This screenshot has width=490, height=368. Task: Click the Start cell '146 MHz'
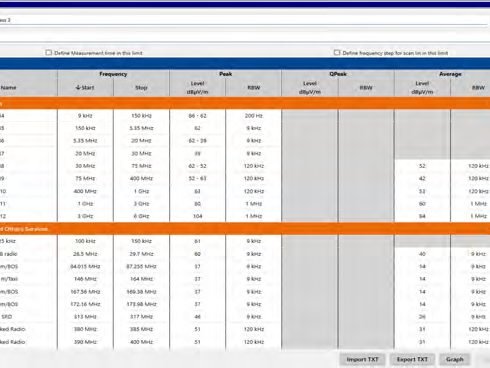(x=85, y=279)
